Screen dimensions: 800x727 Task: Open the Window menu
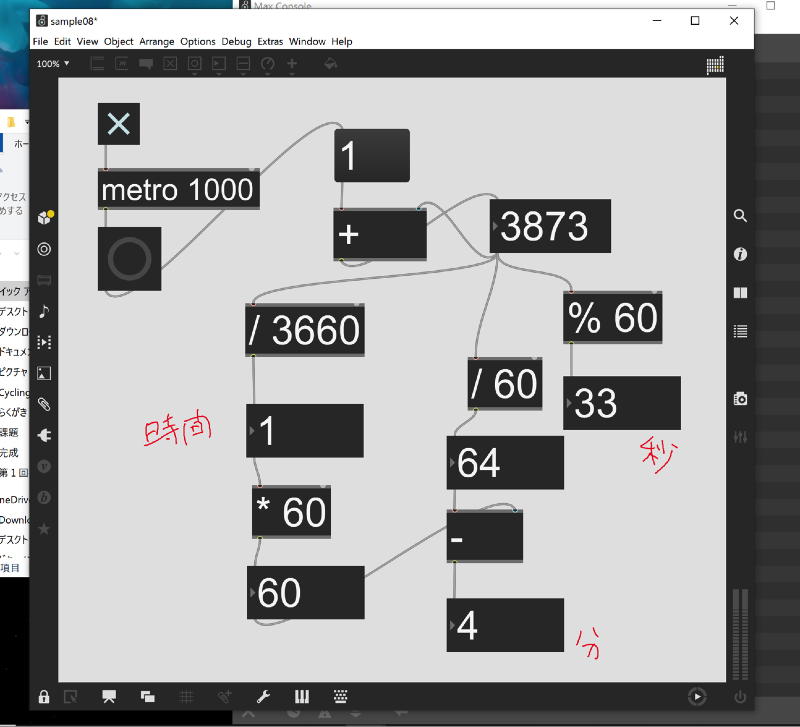tap(307, 41)
